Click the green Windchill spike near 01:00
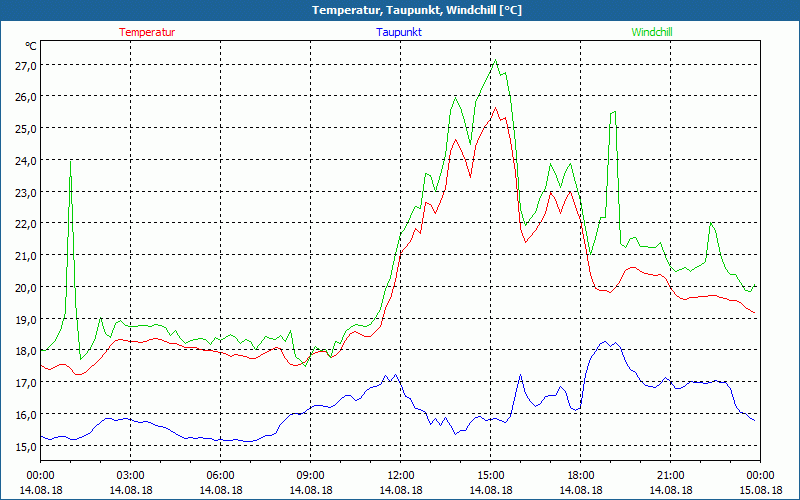 [70, 162]
